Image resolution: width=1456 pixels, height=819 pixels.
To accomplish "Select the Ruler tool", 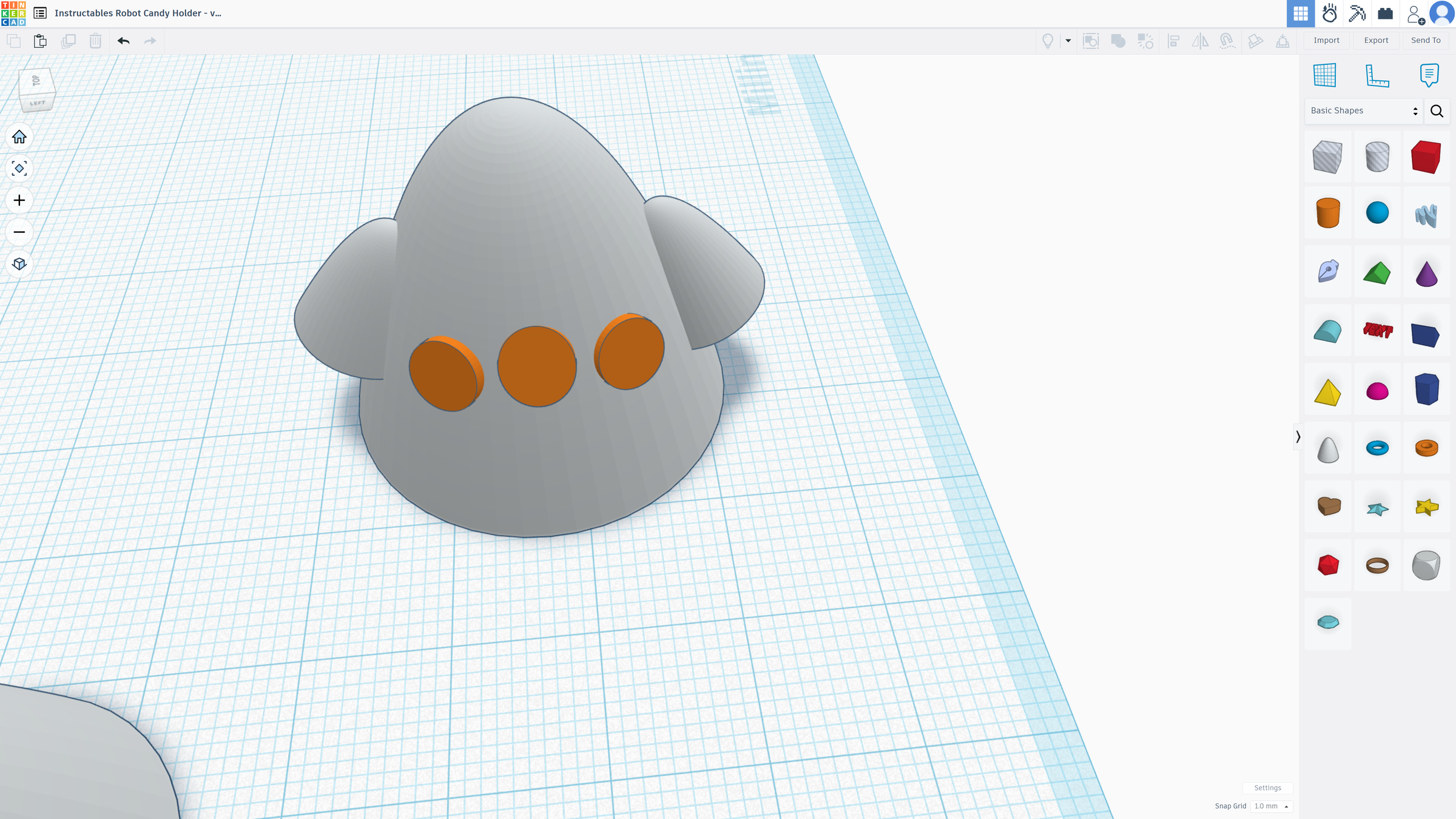I will [1377, 75].
